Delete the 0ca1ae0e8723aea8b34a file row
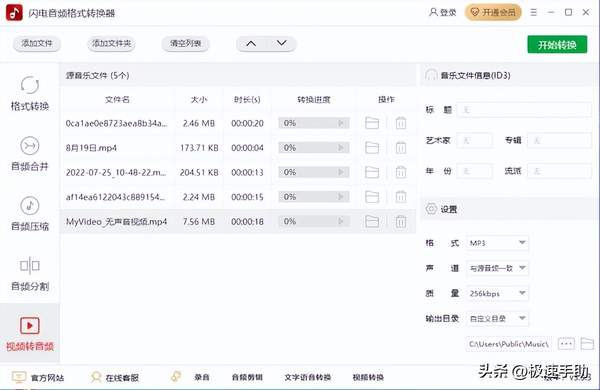This screenshot has width=600, height=390. [x=401, y=123]
